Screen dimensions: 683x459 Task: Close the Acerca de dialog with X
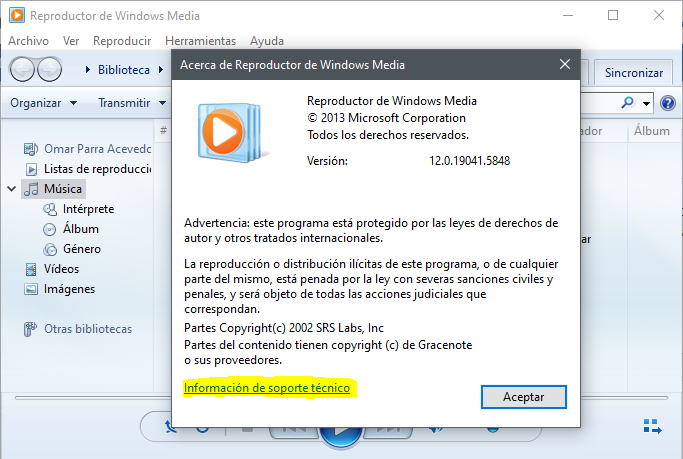point(565,64)
